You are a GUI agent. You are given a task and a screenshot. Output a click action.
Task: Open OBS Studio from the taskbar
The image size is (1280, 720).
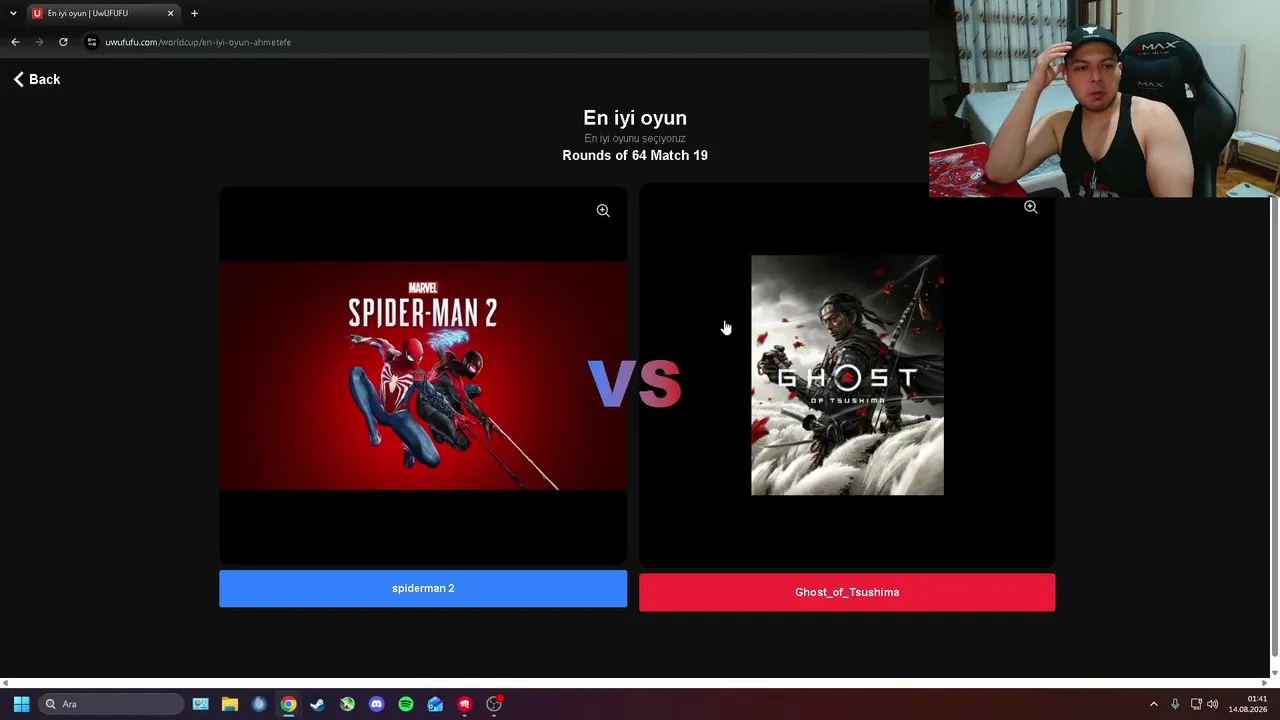point(494,704)
